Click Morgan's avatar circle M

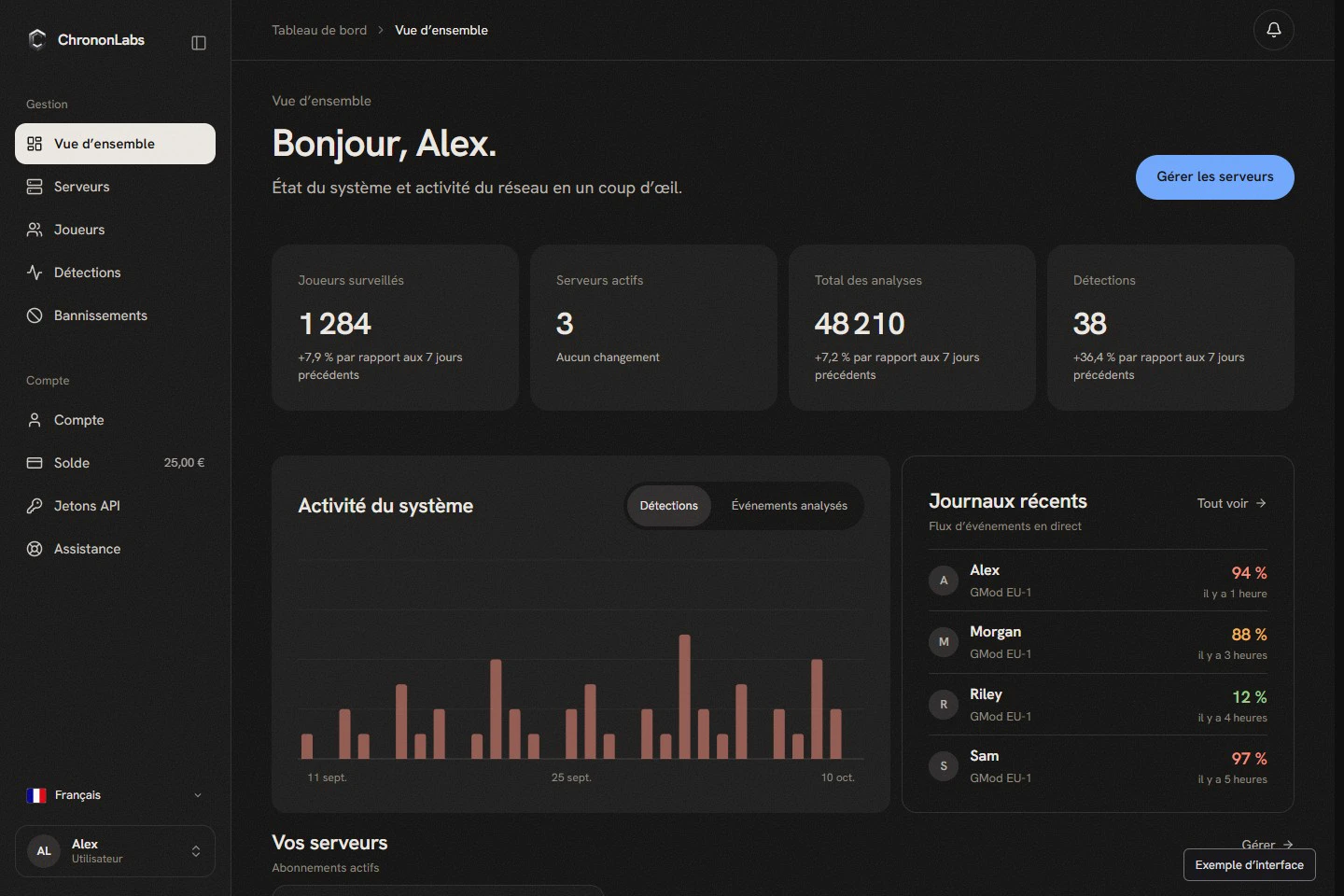pyautogui.click(x=944, y=642)
